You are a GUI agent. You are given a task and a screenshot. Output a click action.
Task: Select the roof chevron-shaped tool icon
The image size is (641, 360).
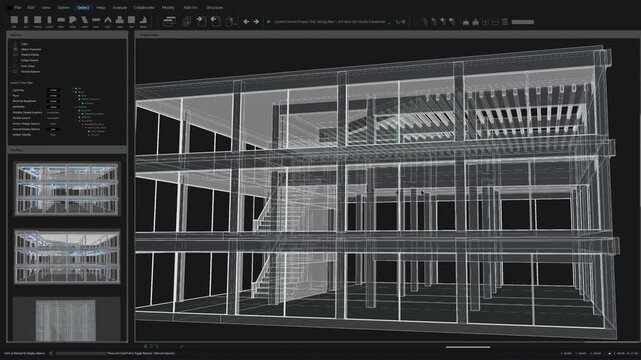click(108, 20)
